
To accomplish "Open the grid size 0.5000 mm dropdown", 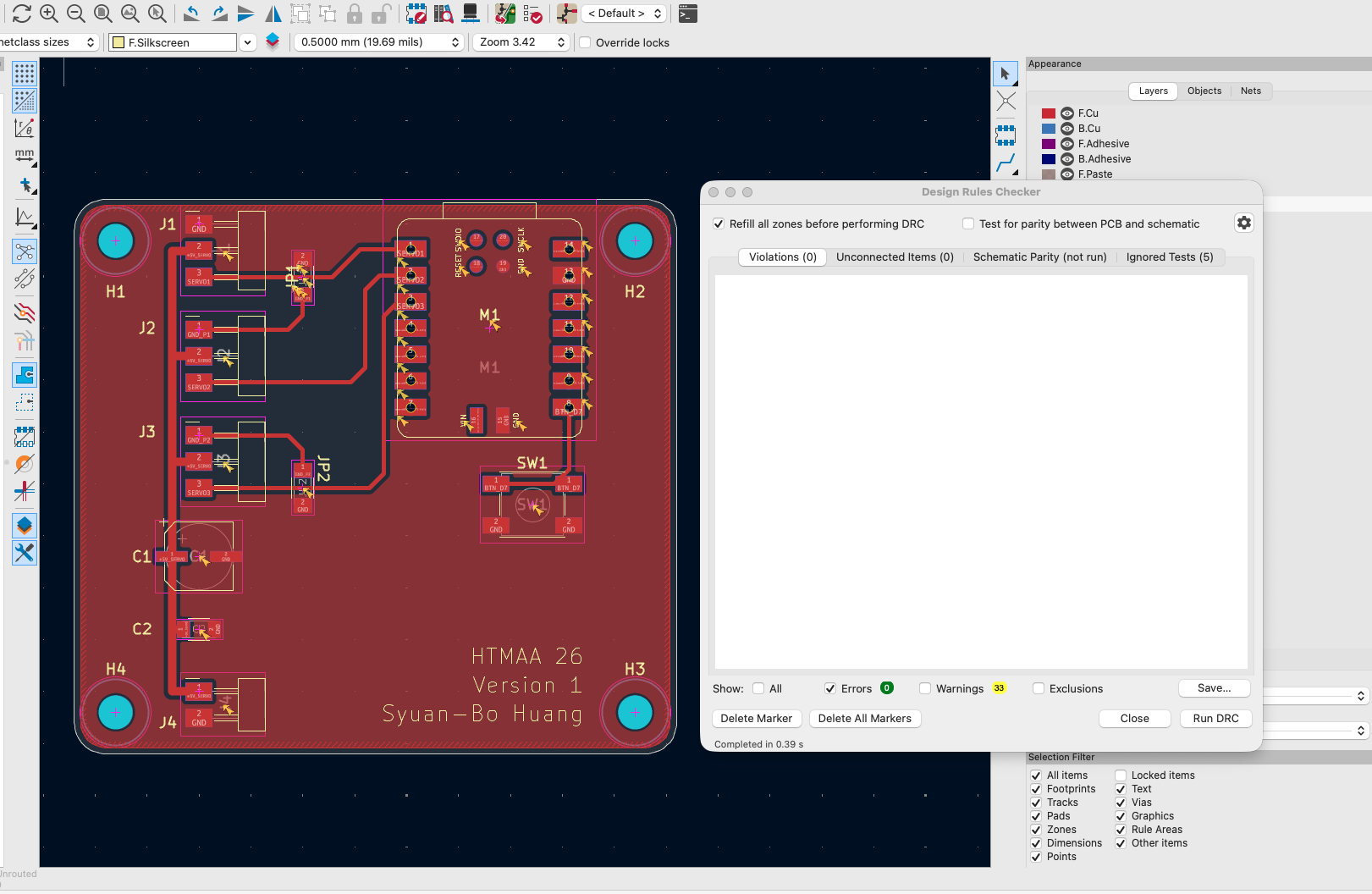I will point(378,42).
